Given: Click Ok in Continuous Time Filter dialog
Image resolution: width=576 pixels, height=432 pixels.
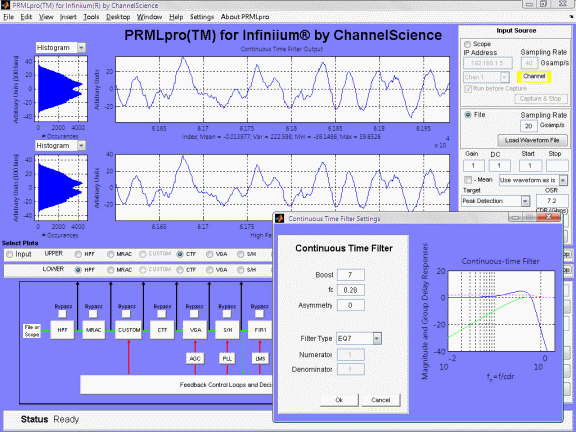Looking at the screenshot, I should click(x=339, y=400).
